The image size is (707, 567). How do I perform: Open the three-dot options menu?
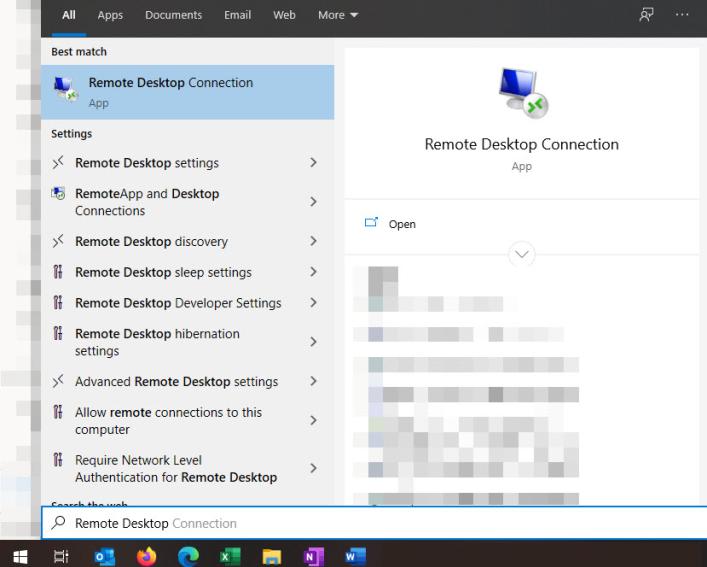(x=682, y=15)
